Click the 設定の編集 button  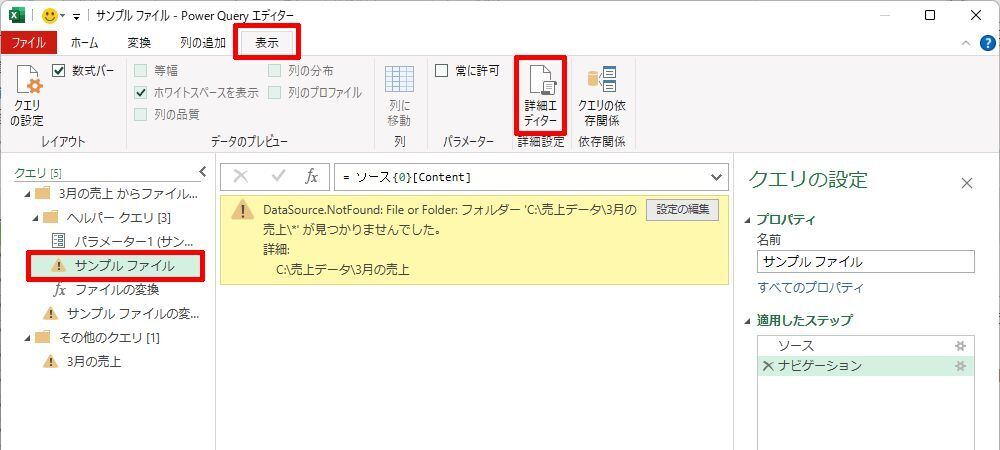682,210
